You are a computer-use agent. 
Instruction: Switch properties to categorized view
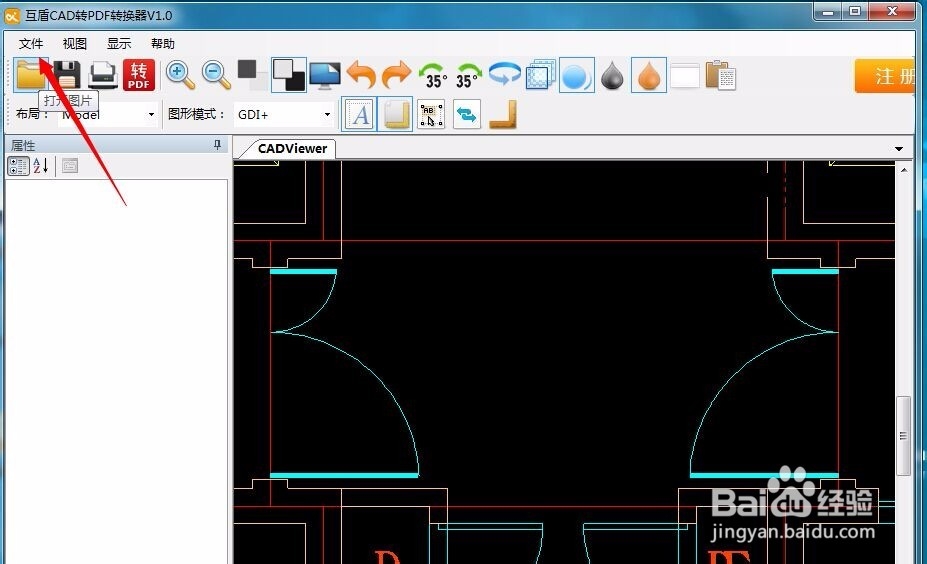[x=18, y=166]
